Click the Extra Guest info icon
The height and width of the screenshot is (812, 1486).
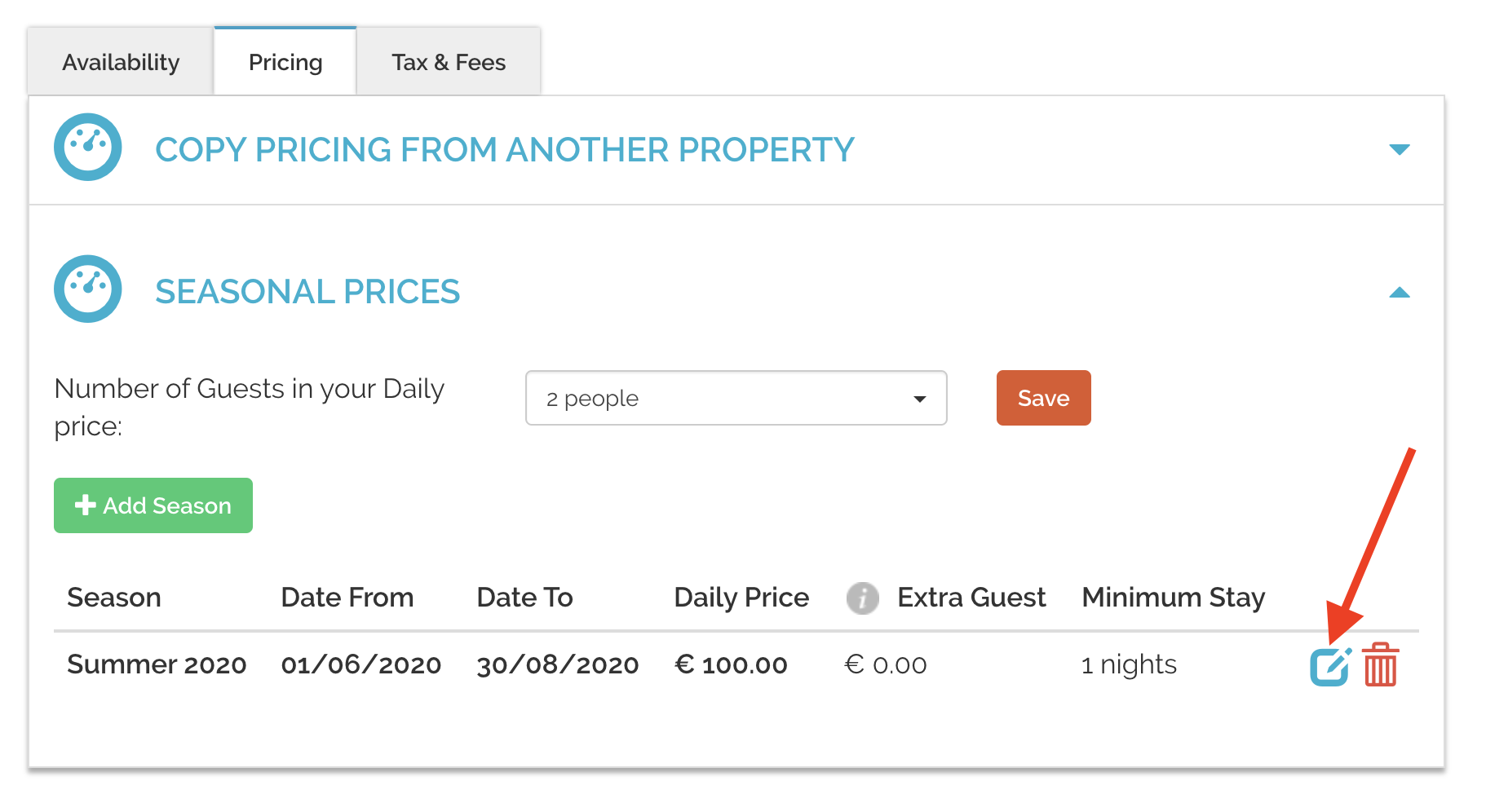862,598
